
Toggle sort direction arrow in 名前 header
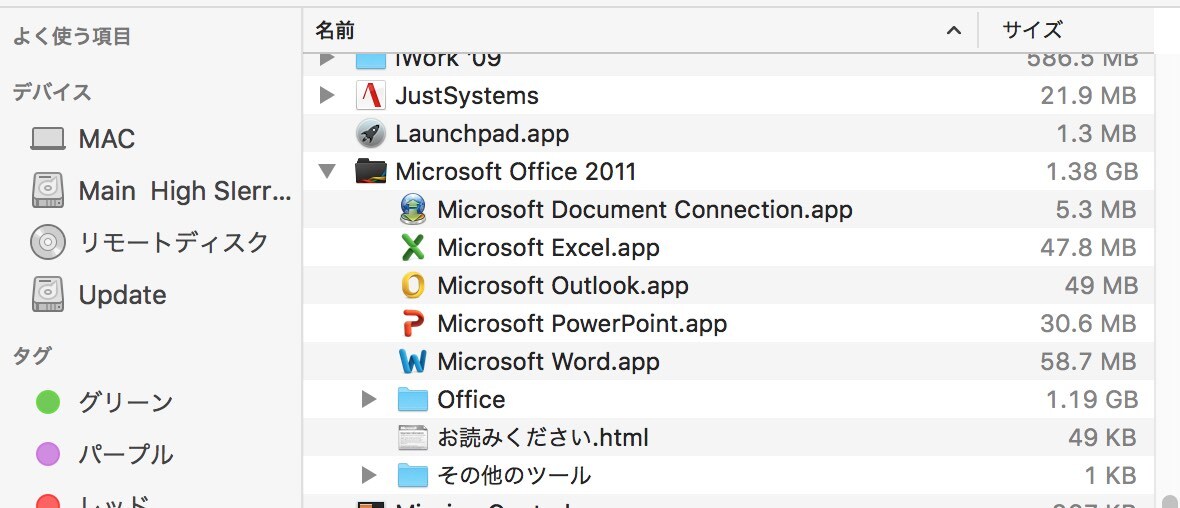point(953,31)
